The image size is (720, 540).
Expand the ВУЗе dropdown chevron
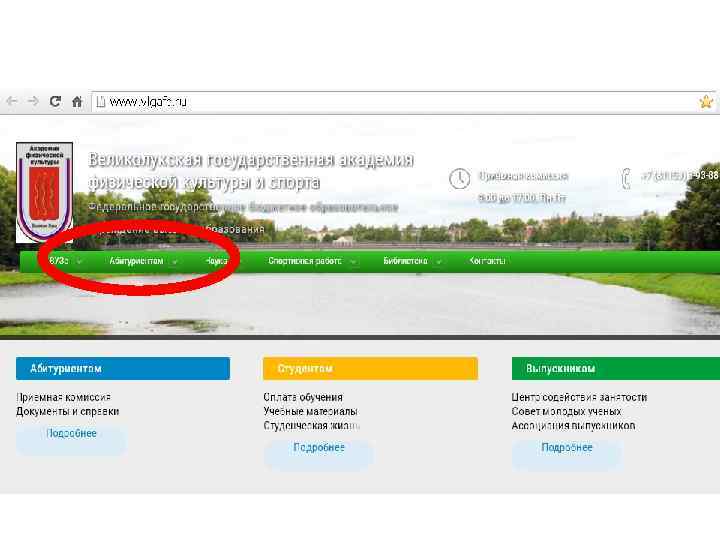[79, 261]
